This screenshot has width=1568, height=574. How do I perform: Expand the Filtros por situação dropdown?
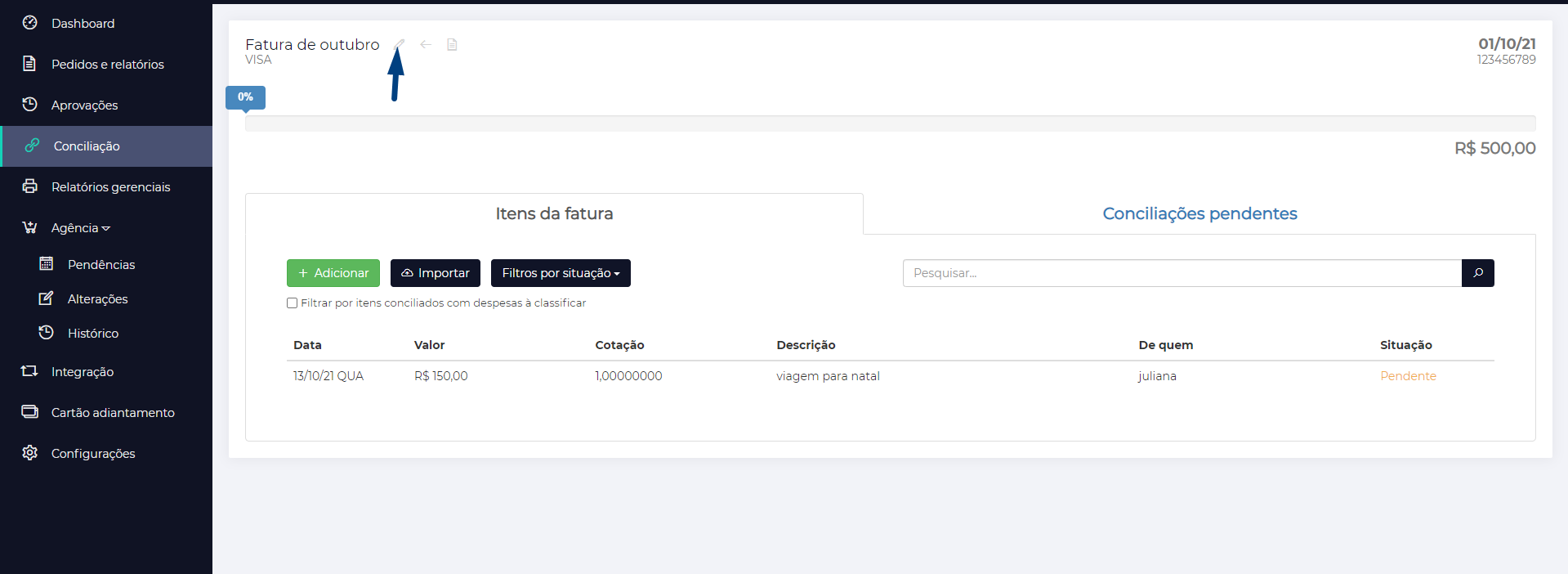point(561,273)
